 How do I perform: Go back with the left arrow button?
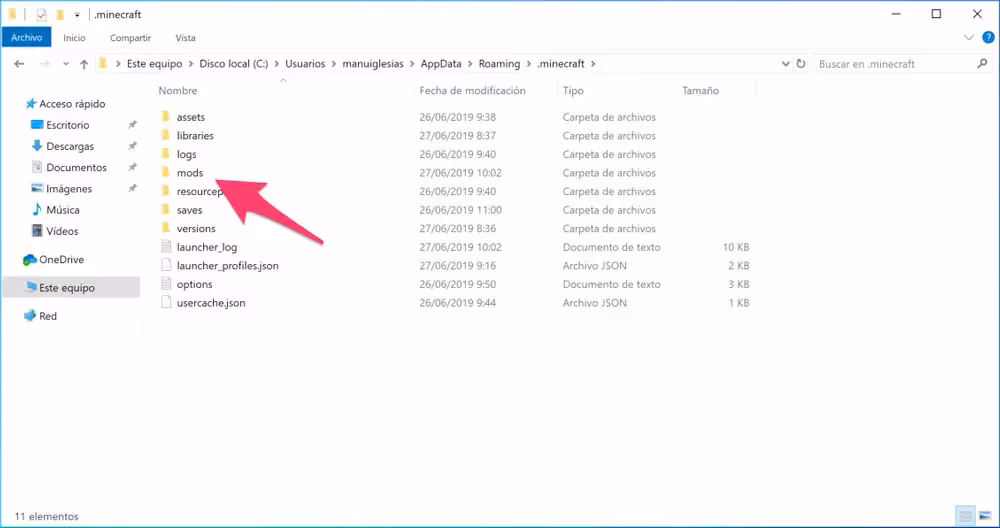pyautogui.click(x=19, y=64)
